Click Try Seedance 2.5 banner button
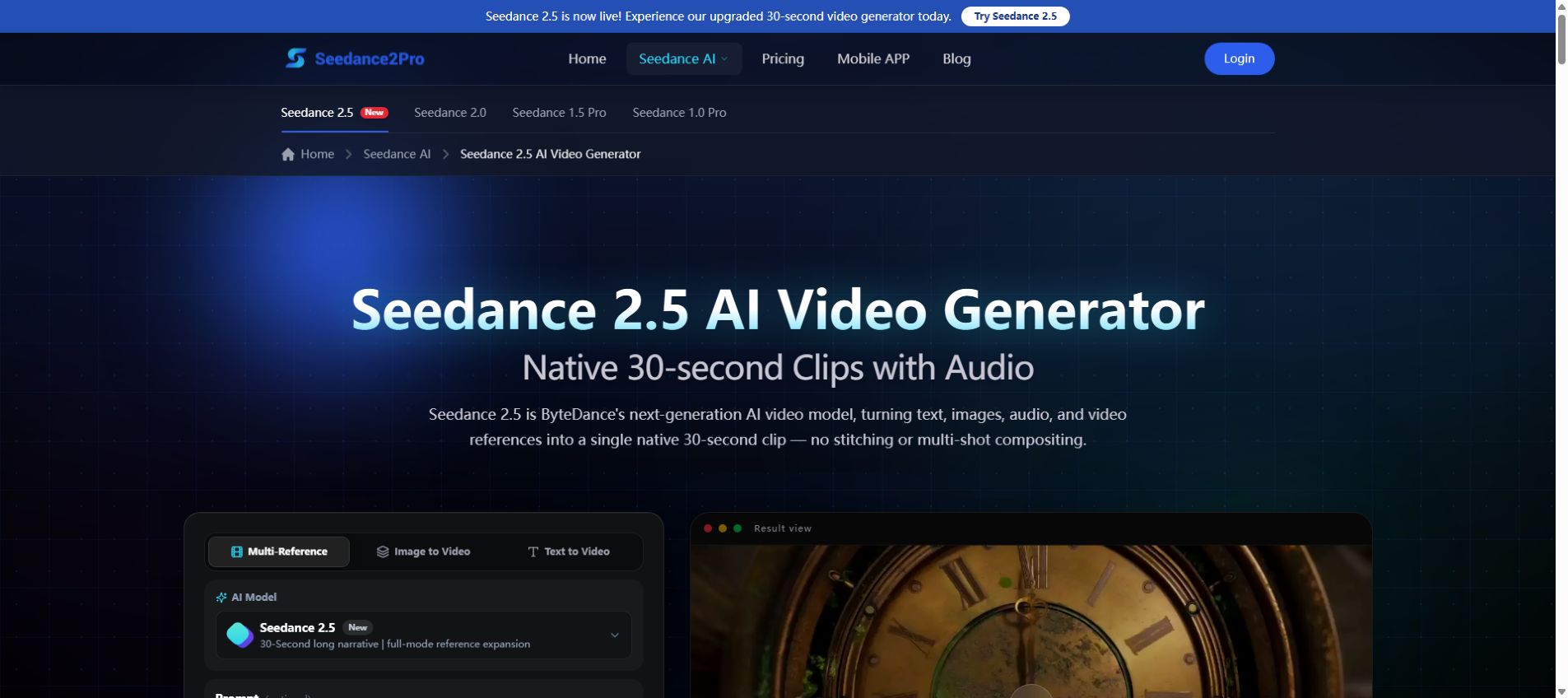Screen dimensions: 1568x698 click(x=1015, y=16)
